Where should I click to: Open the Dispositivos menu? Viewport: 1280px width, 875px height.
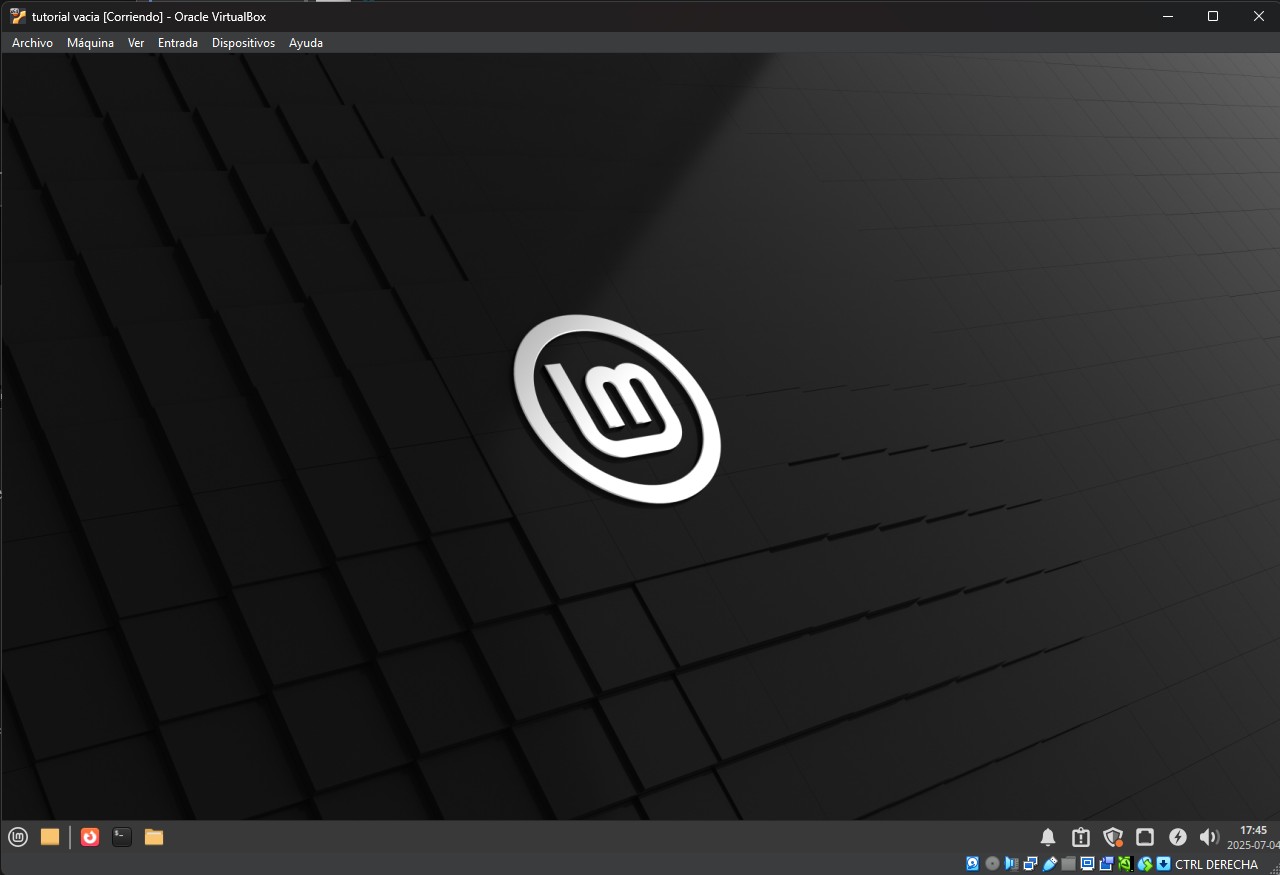click(243, 43)
